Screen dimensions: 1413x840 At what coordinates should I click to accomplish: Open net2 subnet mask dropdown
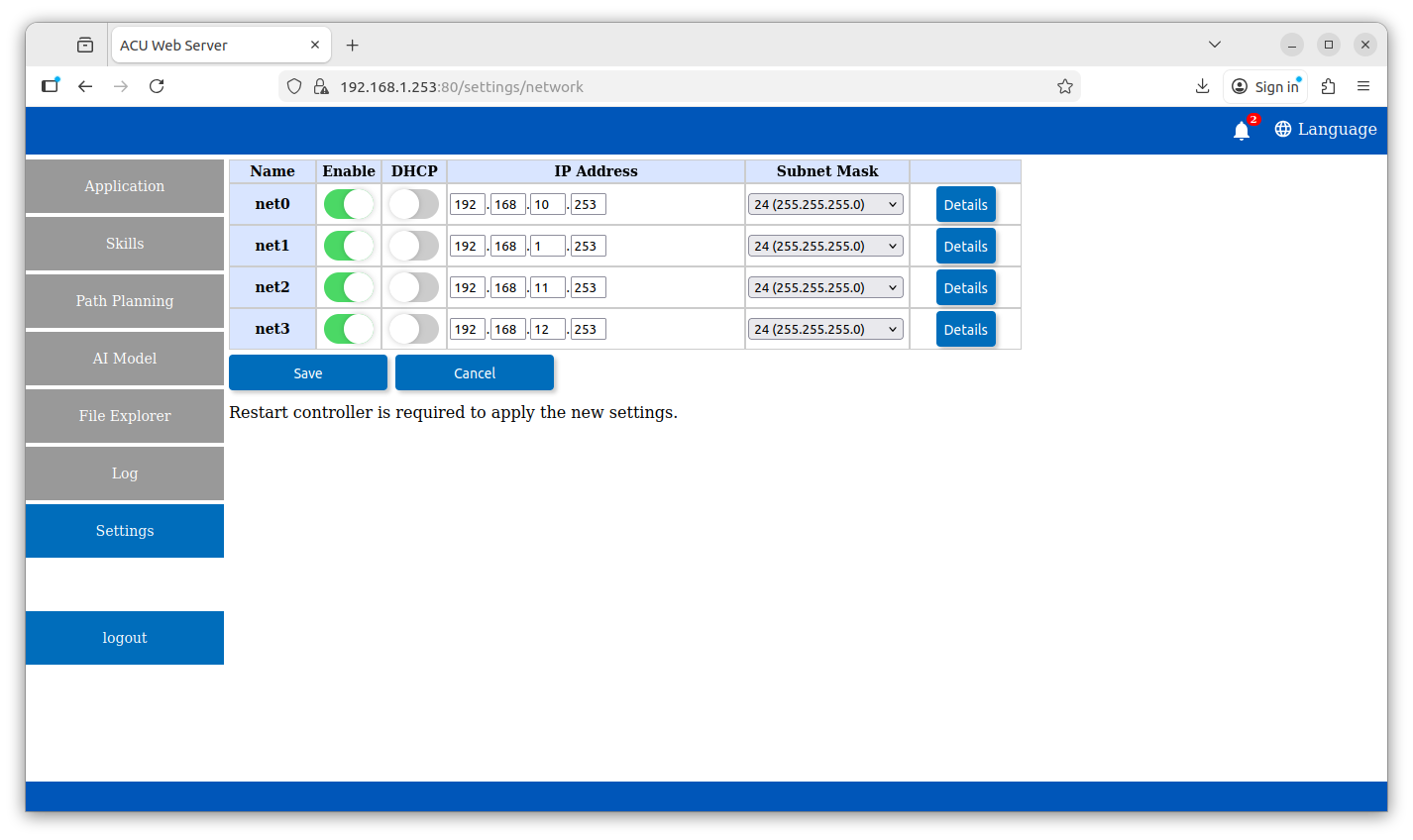pos(825,287)
